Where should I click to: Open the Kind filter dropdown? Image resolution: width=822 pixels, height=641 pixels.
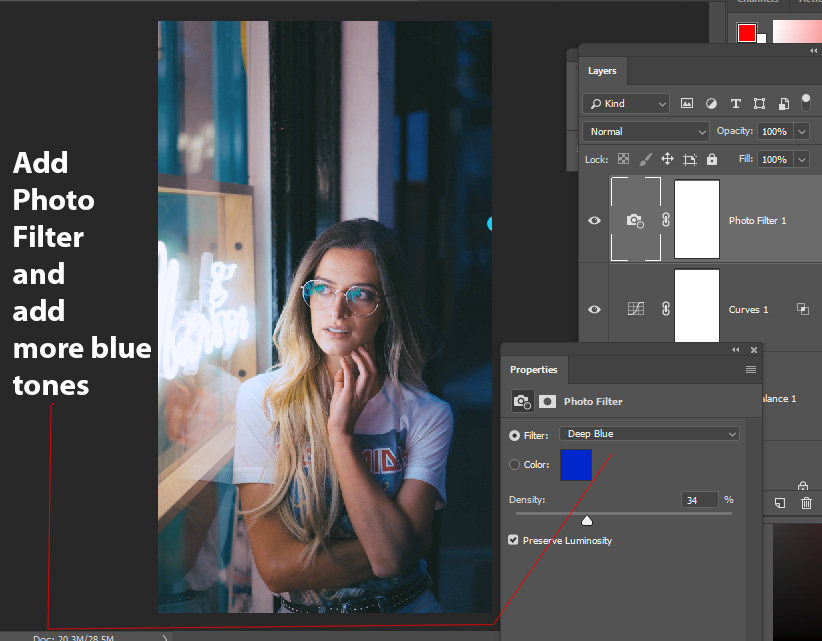pos(626,103)
